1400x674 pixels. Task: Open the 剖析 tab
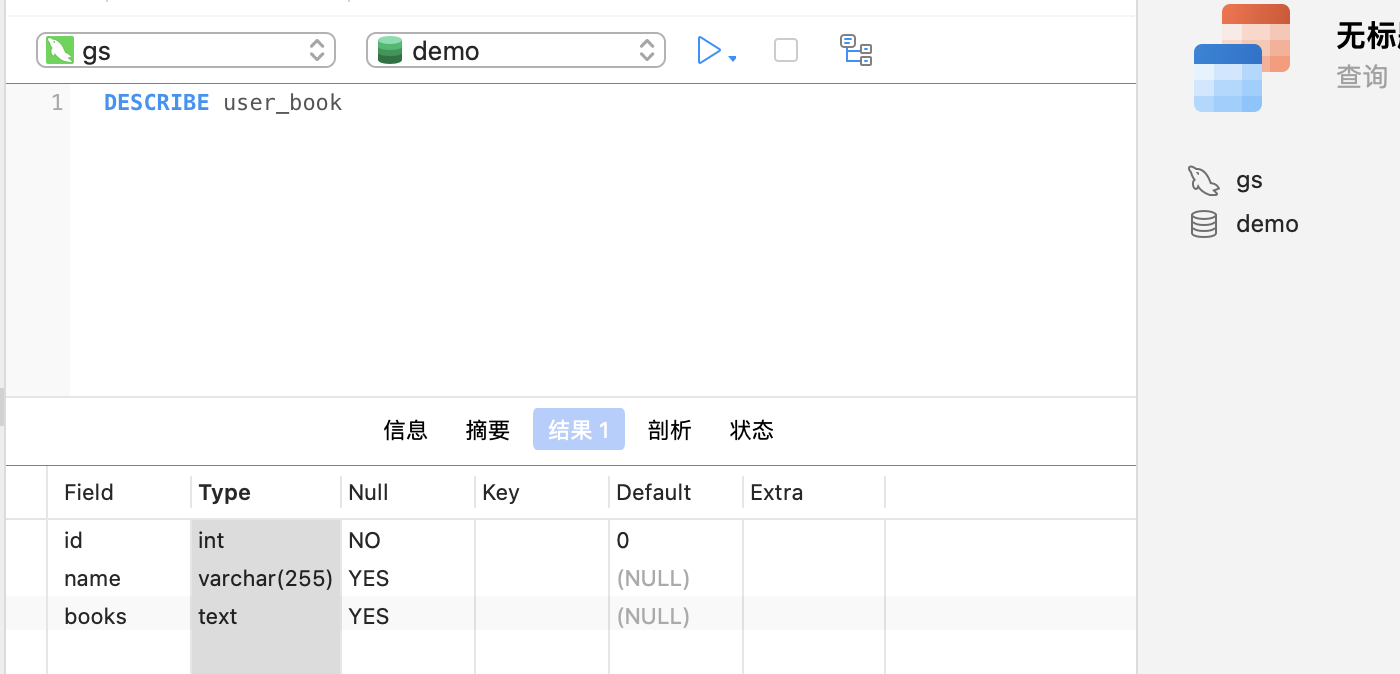point(670,430)
